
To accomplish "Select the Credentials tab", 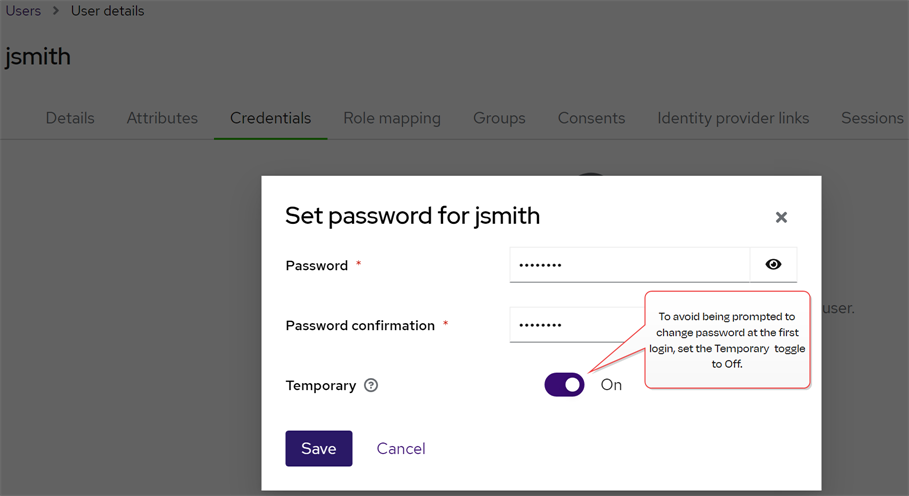I will [270, 118].
